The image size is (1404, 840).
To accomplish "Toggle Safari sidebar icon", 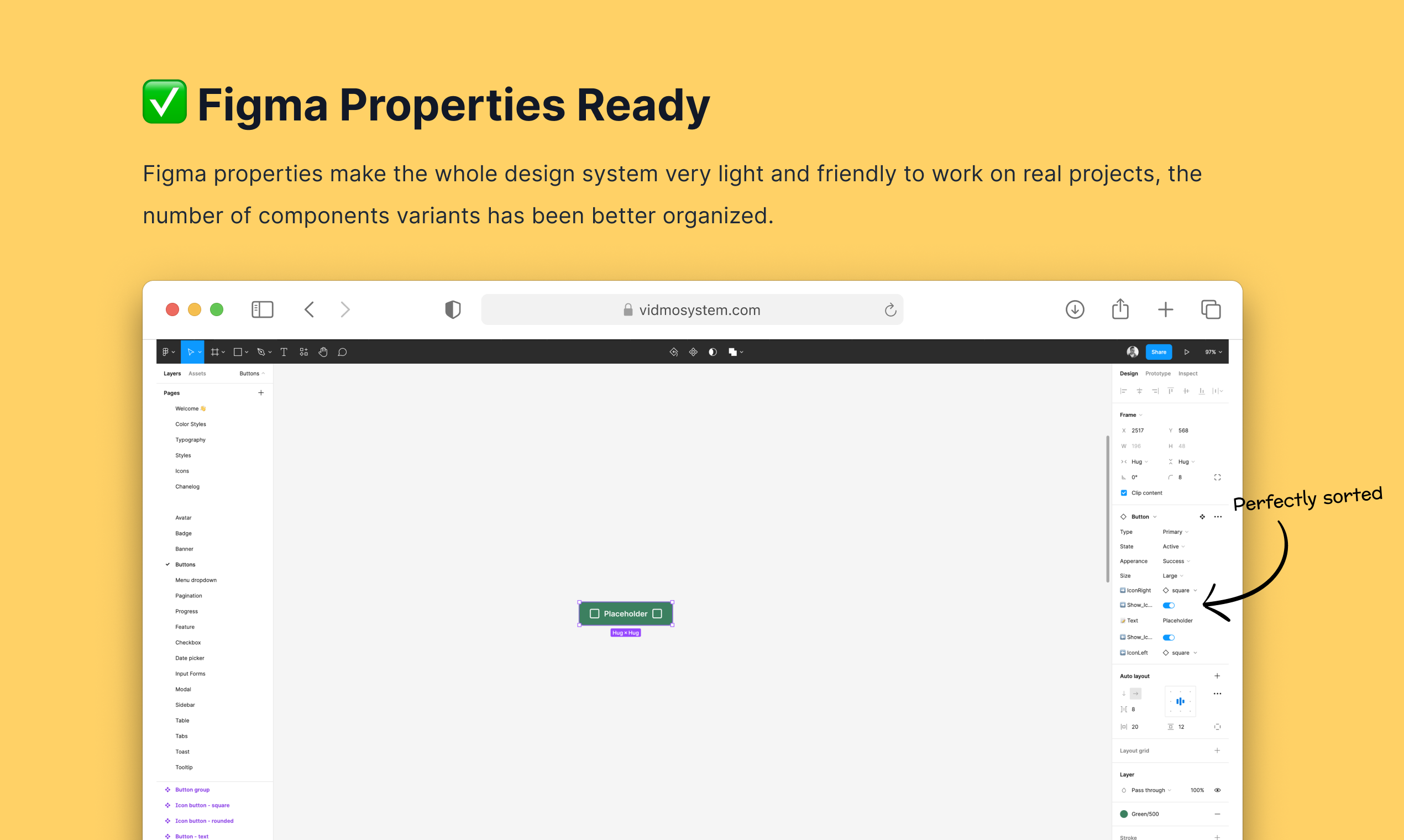I will point(262,309).
